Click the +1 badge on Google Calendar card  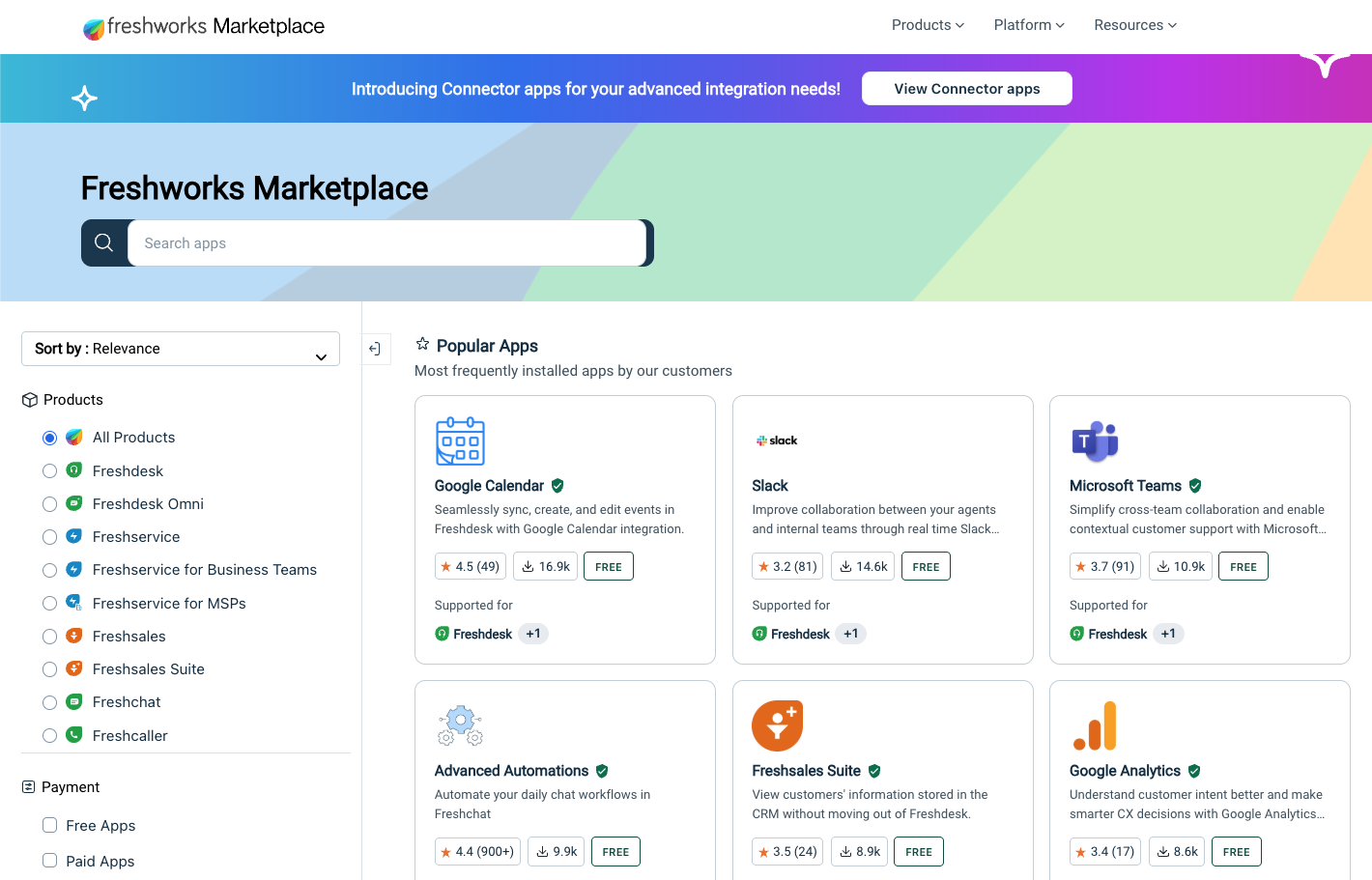[x=533, y=633]
